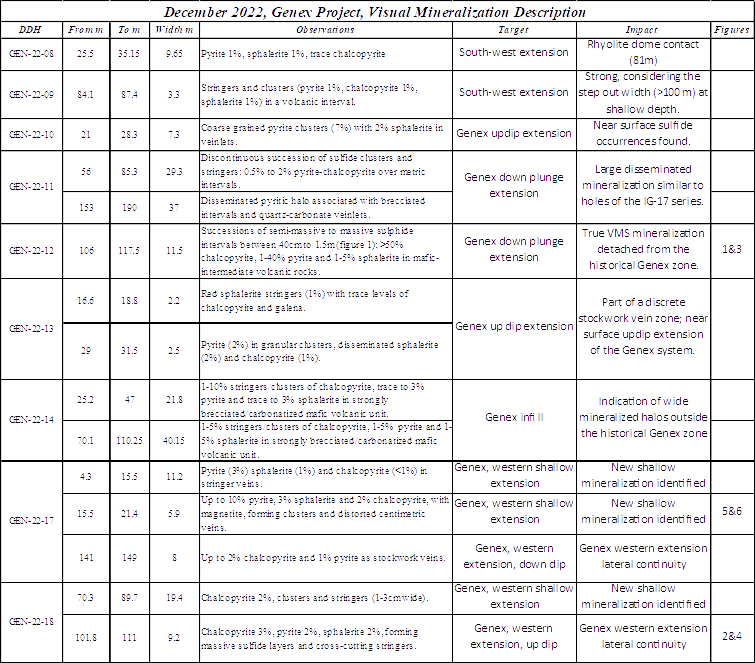Click the GEN-22-14 hole cell
Screen dimensions: 755x663
click(32, 419)
